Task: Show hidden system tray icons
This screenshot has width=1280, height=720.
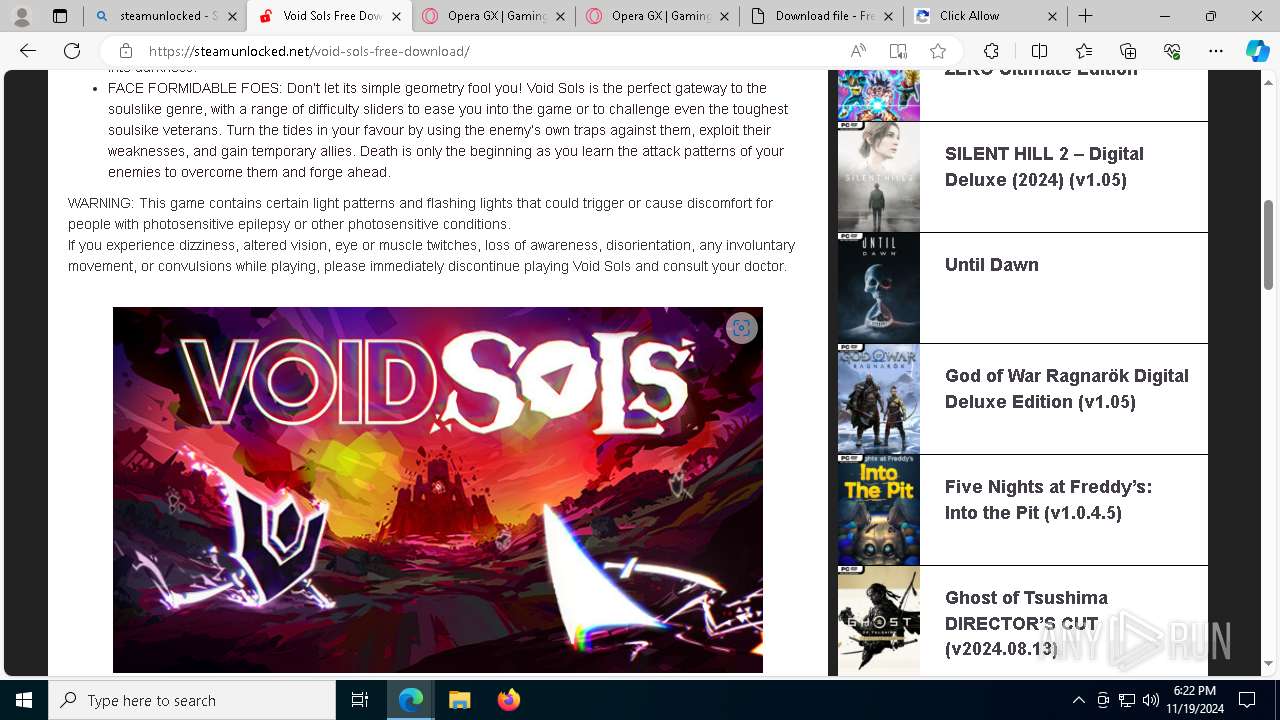Action: coord(1079,700)
